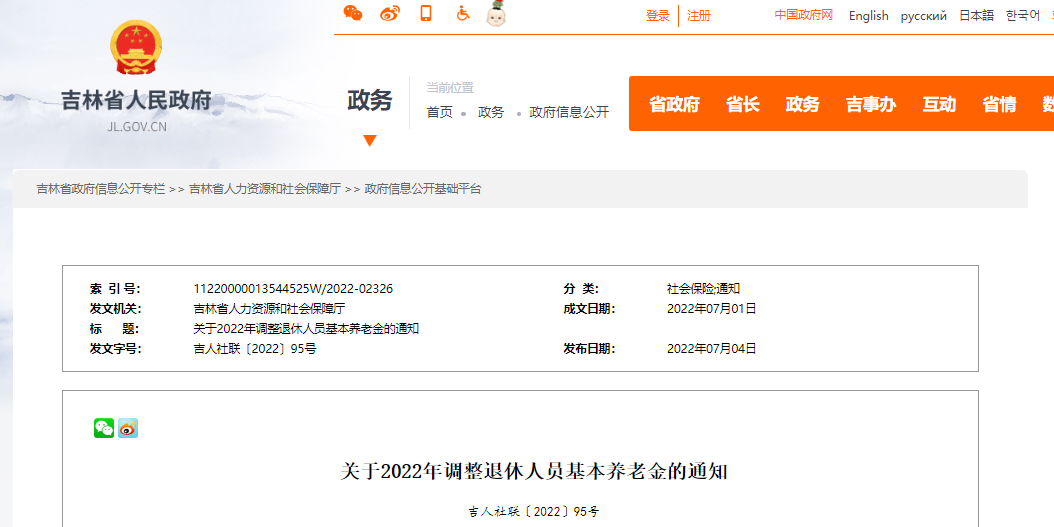Select title value 关于2022年调整退休人员基本养老金的通知 in info table
The height and width of the screenshot is (527, 1054).
point(307,329)
